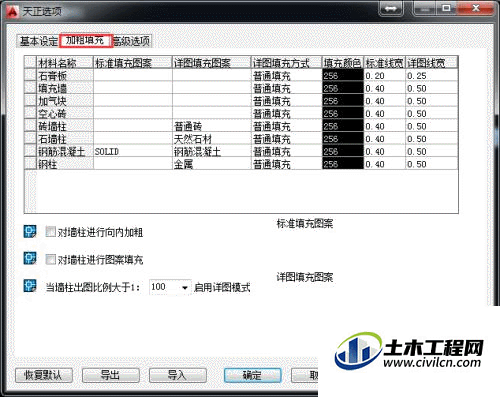The image size is (500, 397).
Task: Click the 导出 button
Action: 111,376
